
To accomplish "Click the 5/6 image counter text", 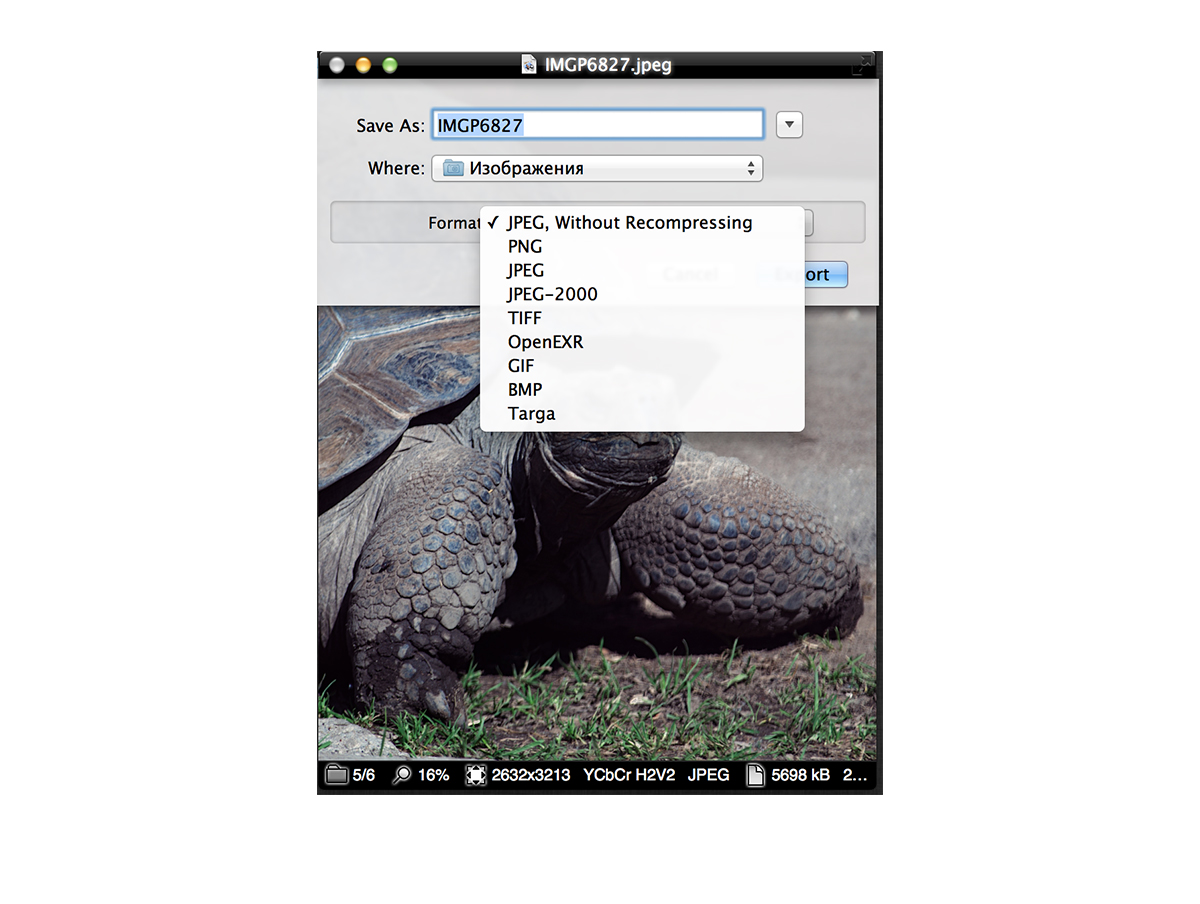I will 364,775.
